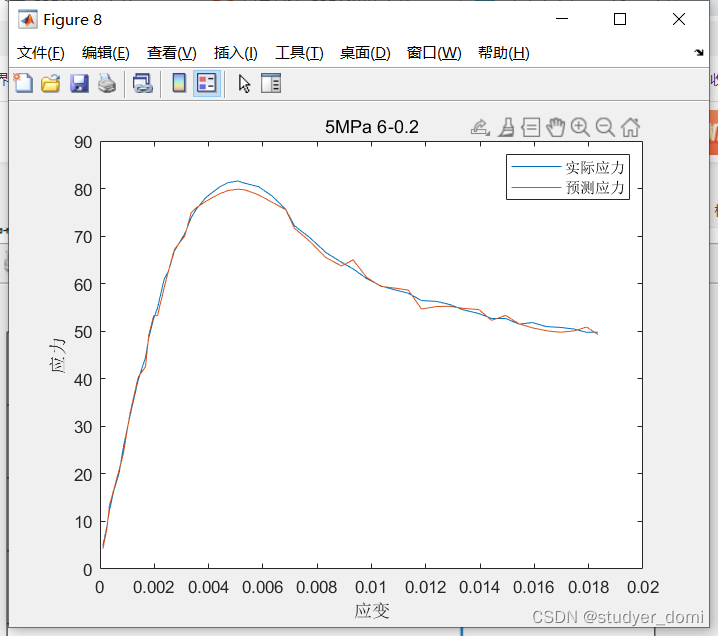The width and height of the screenshot is (718, 636).
Task: Toggle the Insert Legend toolbar button
Action: click(207, 83)
